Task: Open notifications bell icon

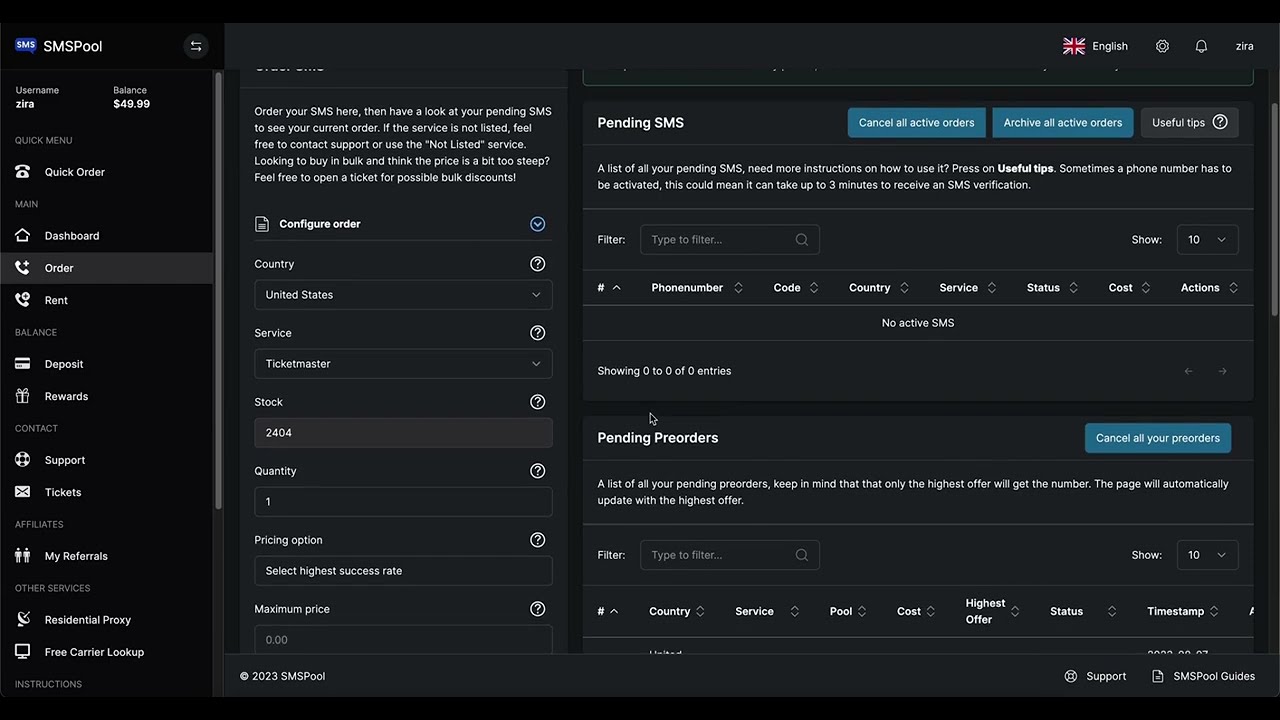Action: (x=1202, y=46)
